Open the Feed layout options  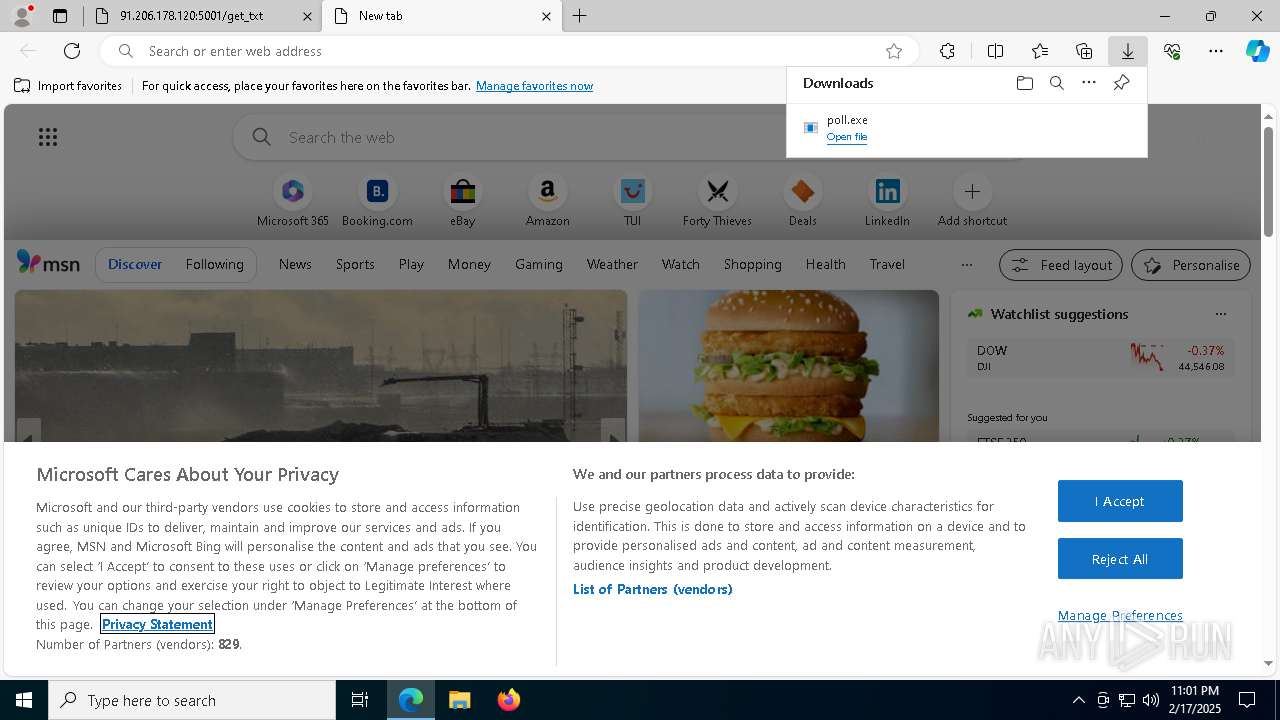[1061, 265]
